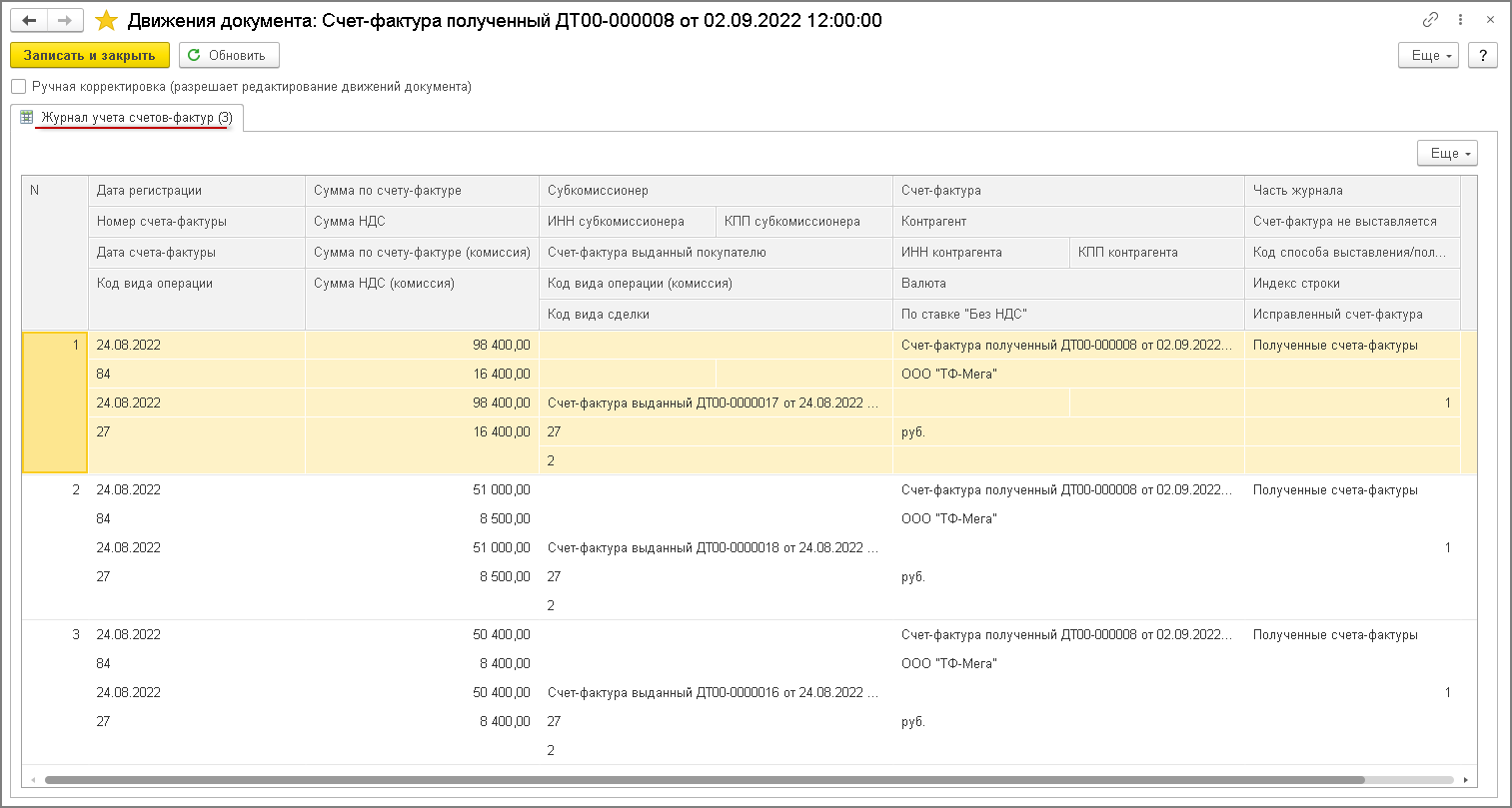
Task: Click Сумма НДС column header
Action: (x=422, y=222)
